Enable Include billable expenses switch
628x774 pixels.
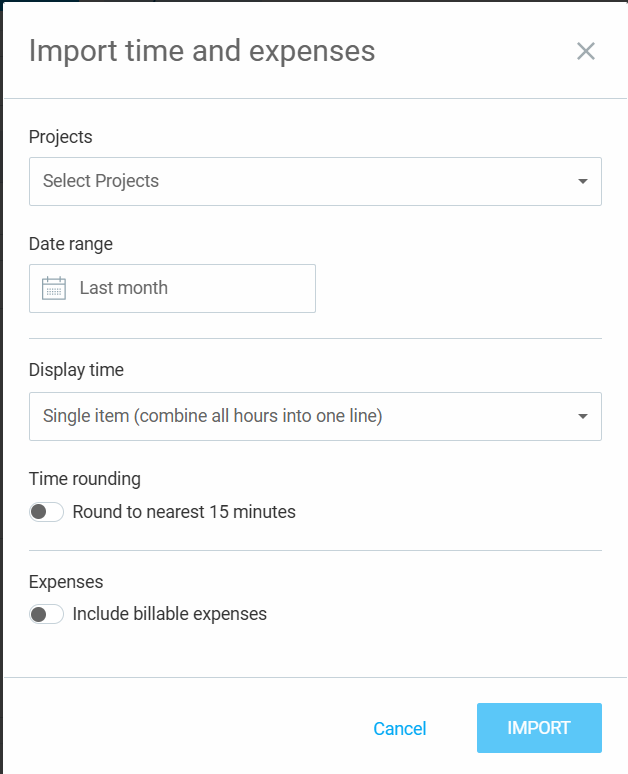[46, 614]
